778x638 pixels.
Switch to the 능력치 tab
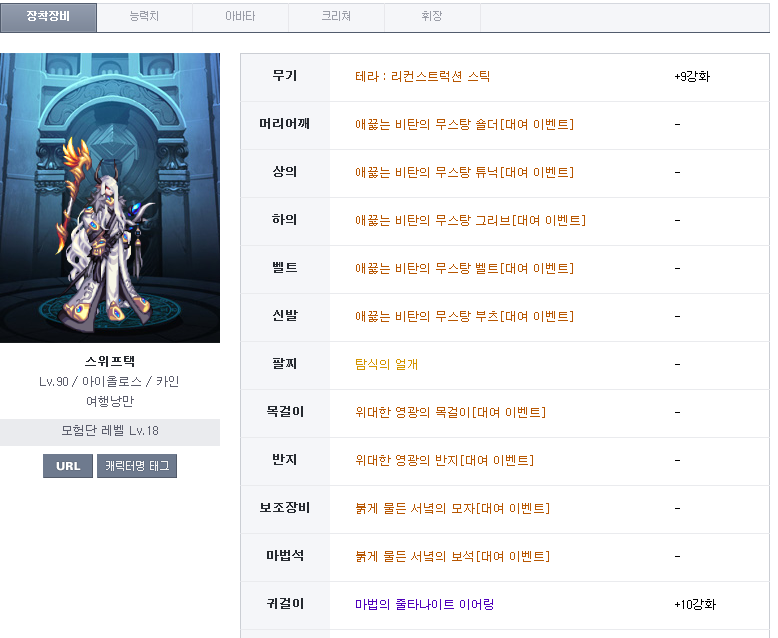click(x=144, y=17)
